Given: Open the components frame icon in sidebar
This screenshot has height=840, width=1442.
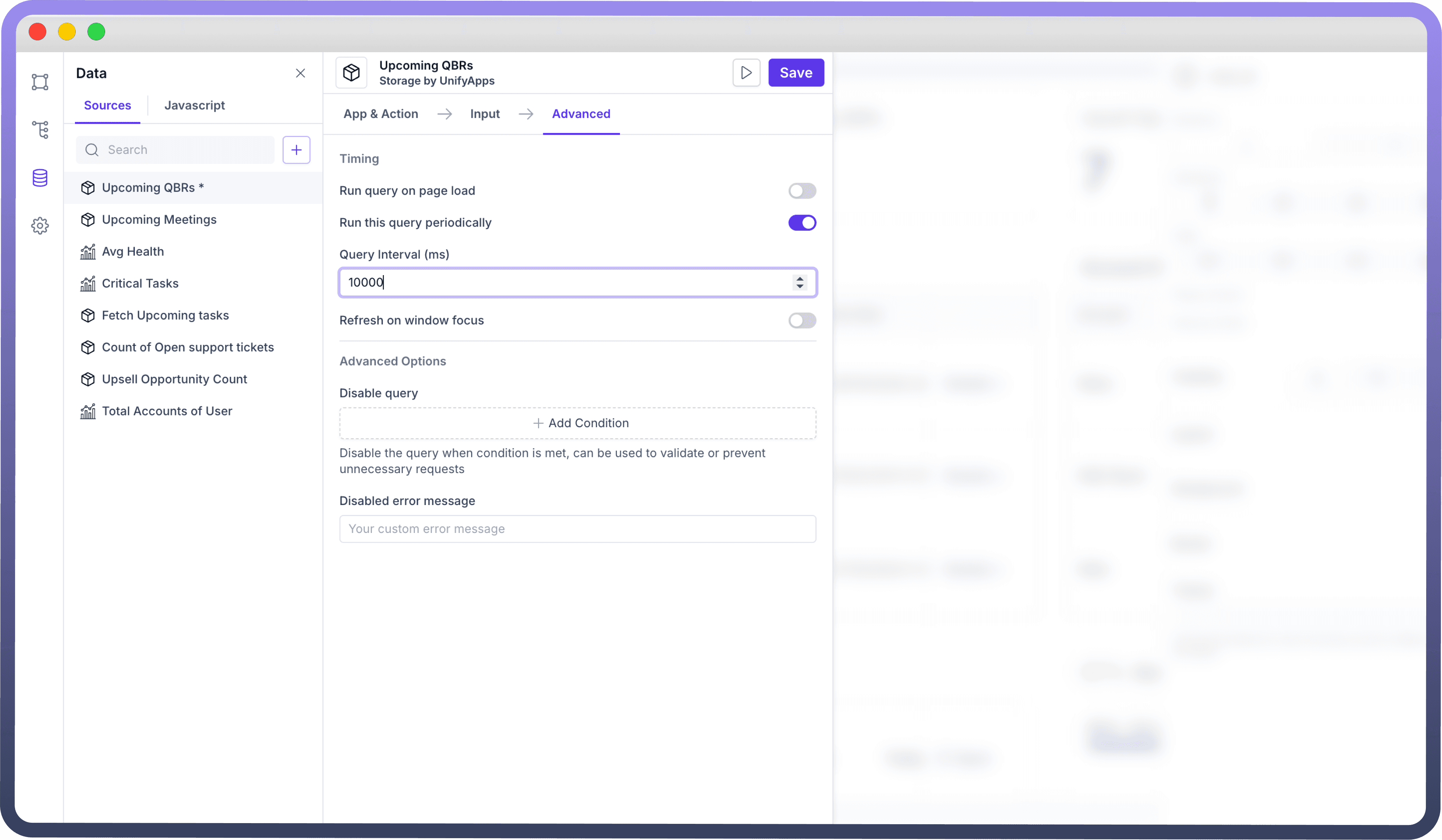Looking at the screenshot, I should [x=40, y=82].
